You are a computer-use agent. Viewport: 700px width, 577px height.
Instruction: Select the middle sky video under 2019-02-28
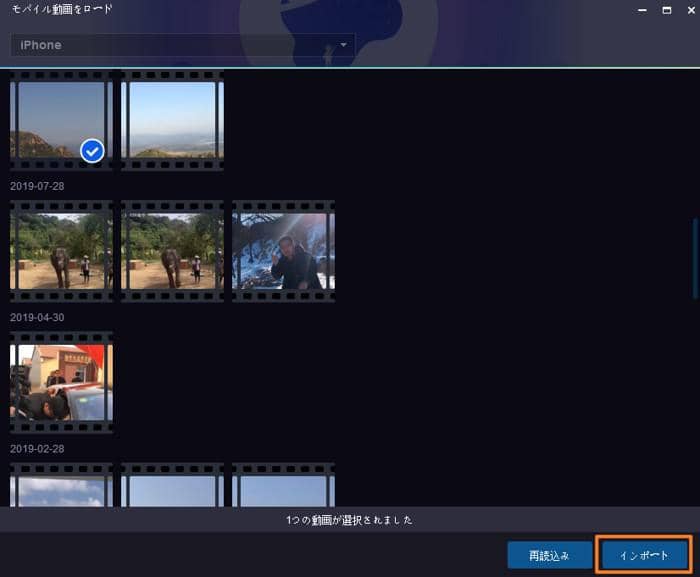click(x=172, y=485)
